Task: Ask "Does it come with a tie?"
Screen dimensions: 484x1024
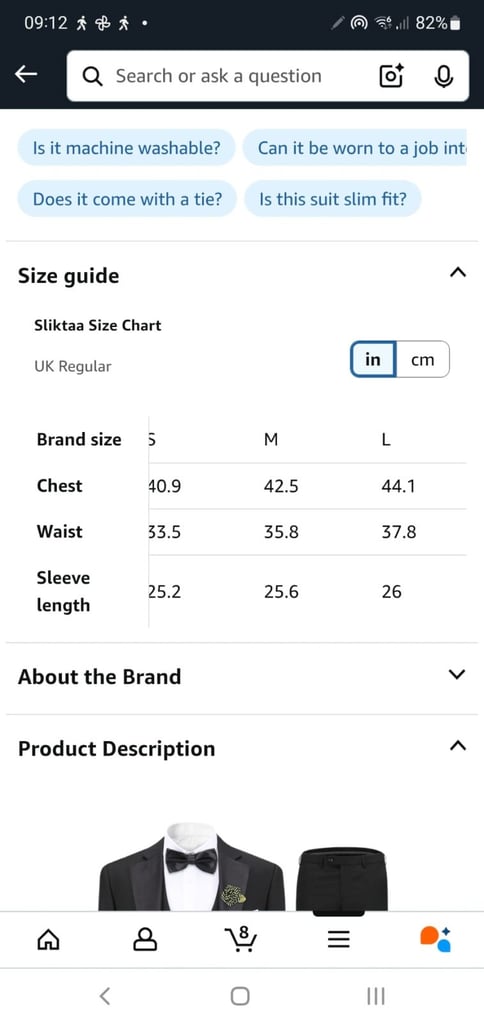Action: click(x=127, y=199)
